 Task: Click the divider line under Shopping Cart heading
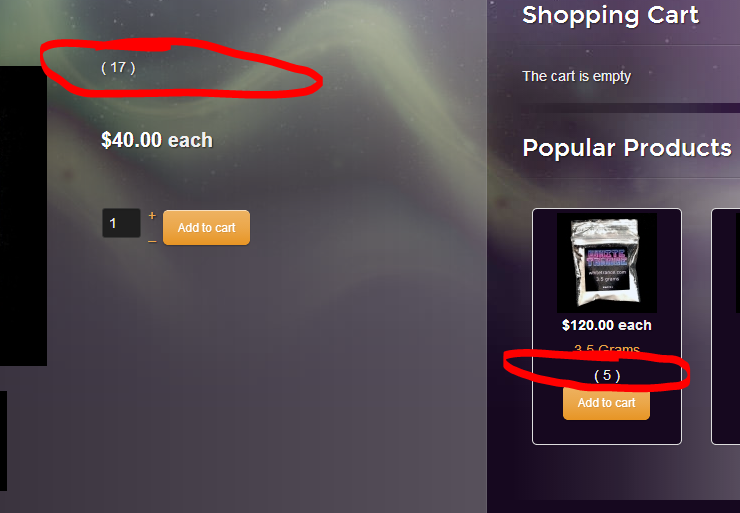631,45
